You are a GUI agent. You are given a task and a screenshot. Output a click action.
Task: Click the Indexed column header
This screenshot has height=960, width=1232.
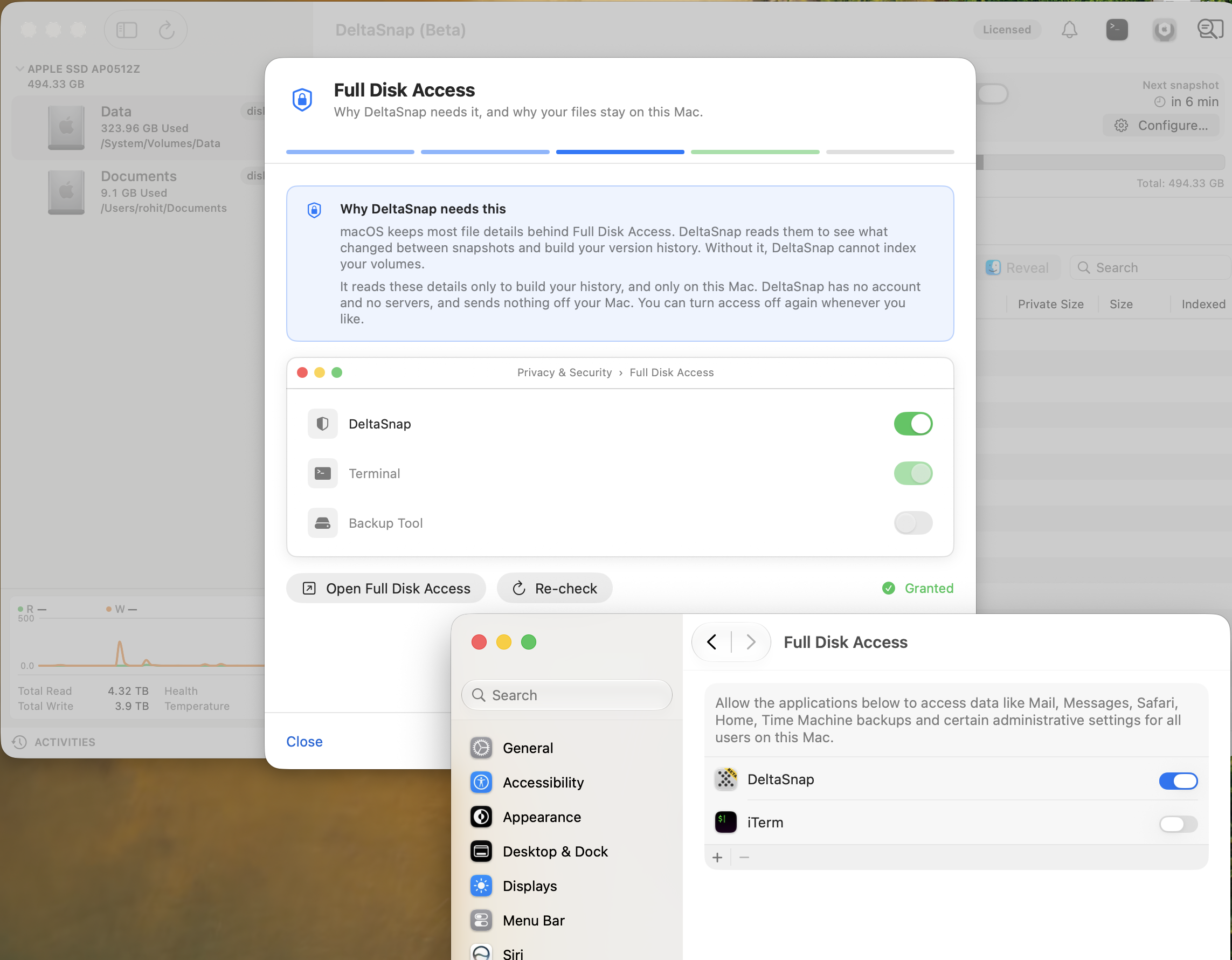pyautogui.click(x=1203, y=304)
